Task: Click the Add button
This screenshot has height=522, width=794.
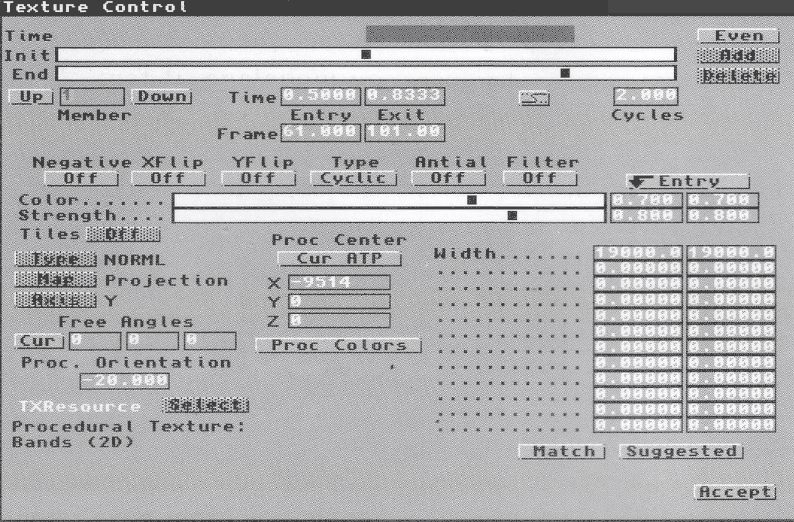Action: click(738, 55)
